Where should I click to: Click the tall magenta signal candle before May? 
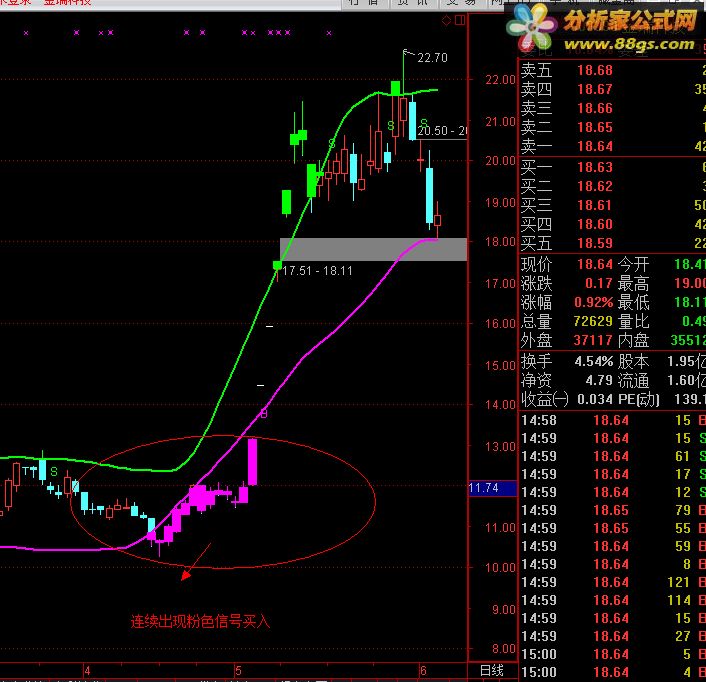click(x=253, y=461)
